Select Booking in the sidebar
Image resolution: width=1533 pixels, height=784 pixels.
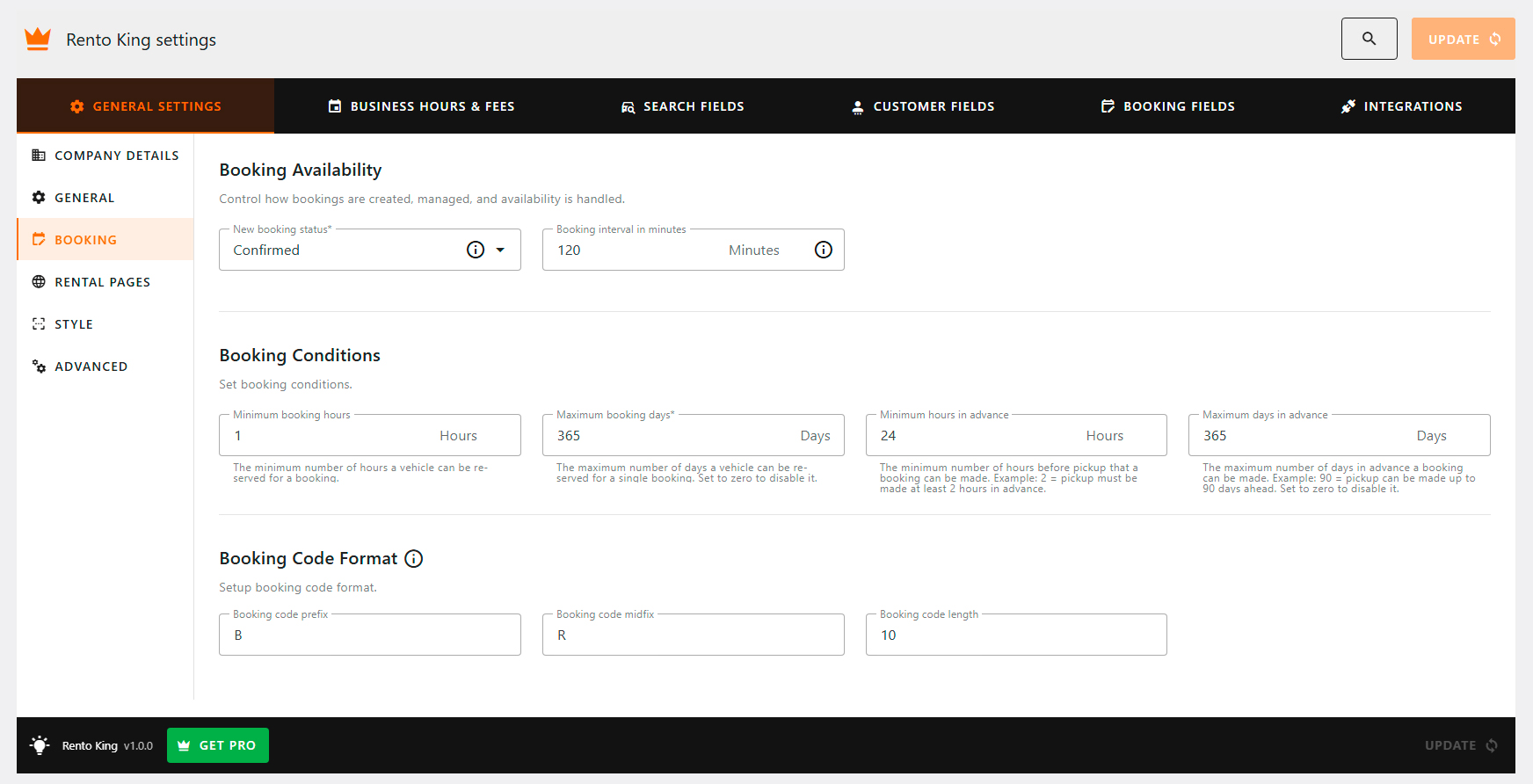(x=105, y=240)
